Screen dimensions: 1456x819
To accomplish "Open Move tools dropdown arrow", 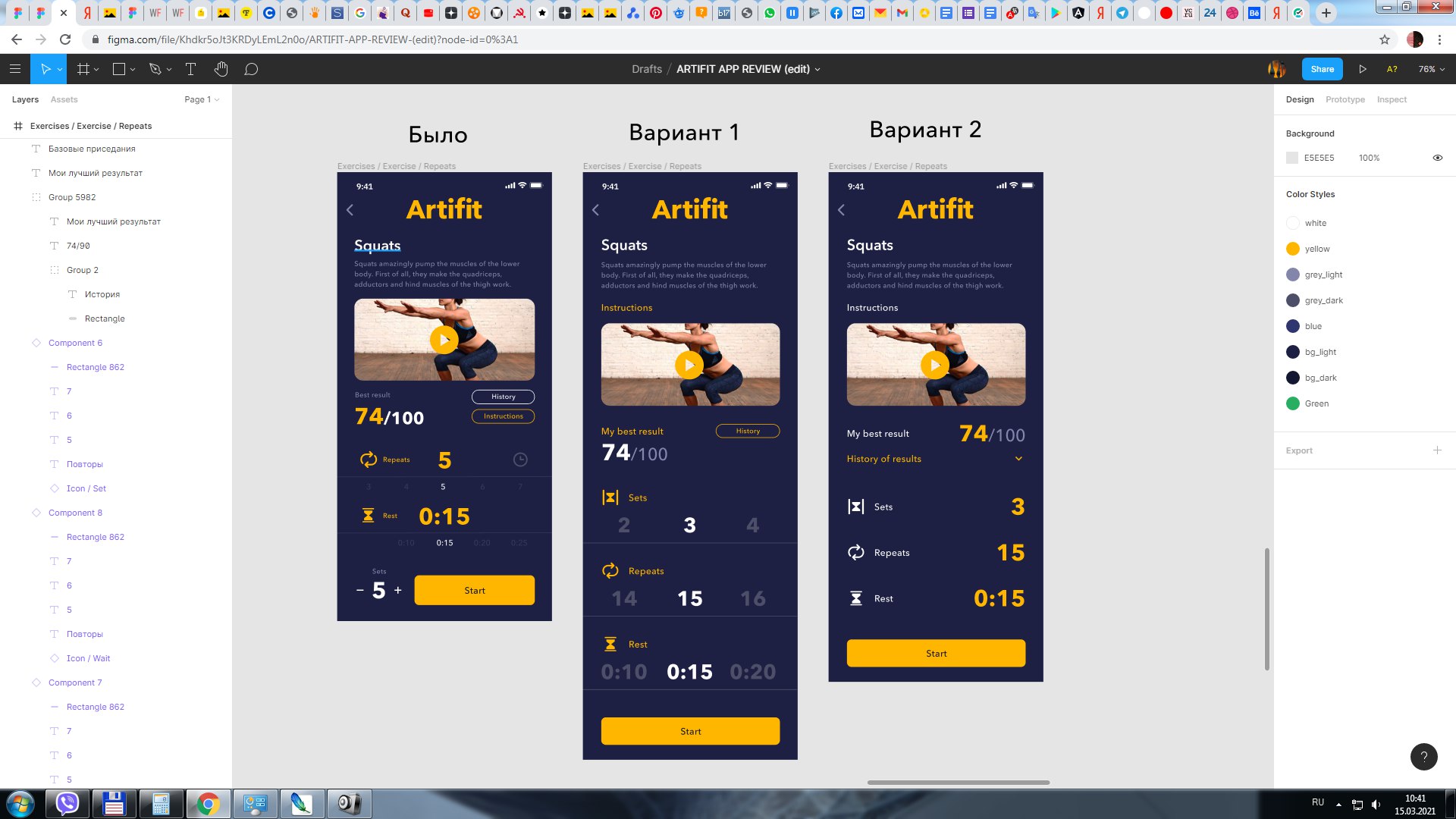I will pyautogui.click(x=60, y=70).
